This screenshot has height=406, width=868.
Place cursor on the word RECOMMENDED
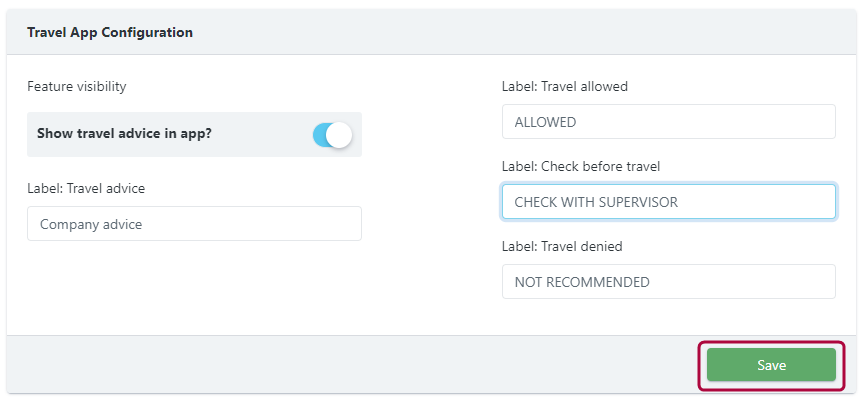pos(598,282)
